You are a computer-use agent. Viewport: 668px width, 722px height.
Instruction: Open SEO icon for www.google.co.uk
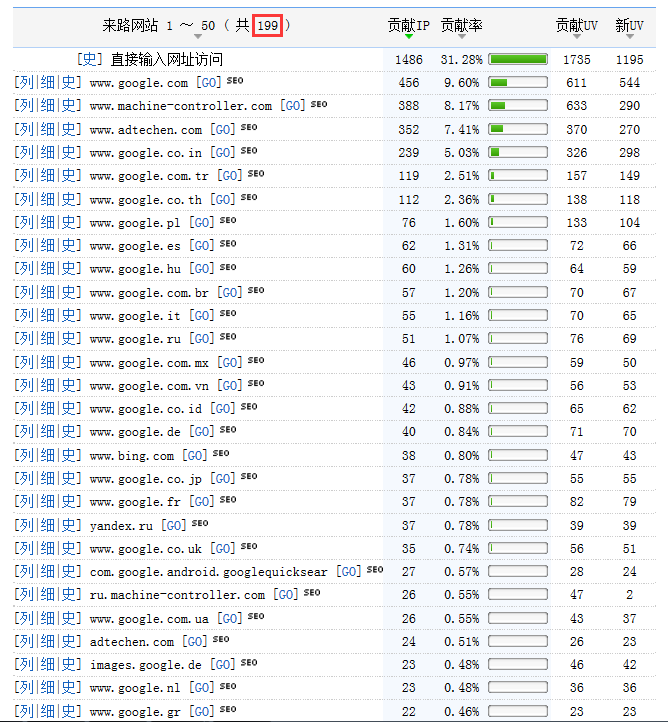[249, 546]
